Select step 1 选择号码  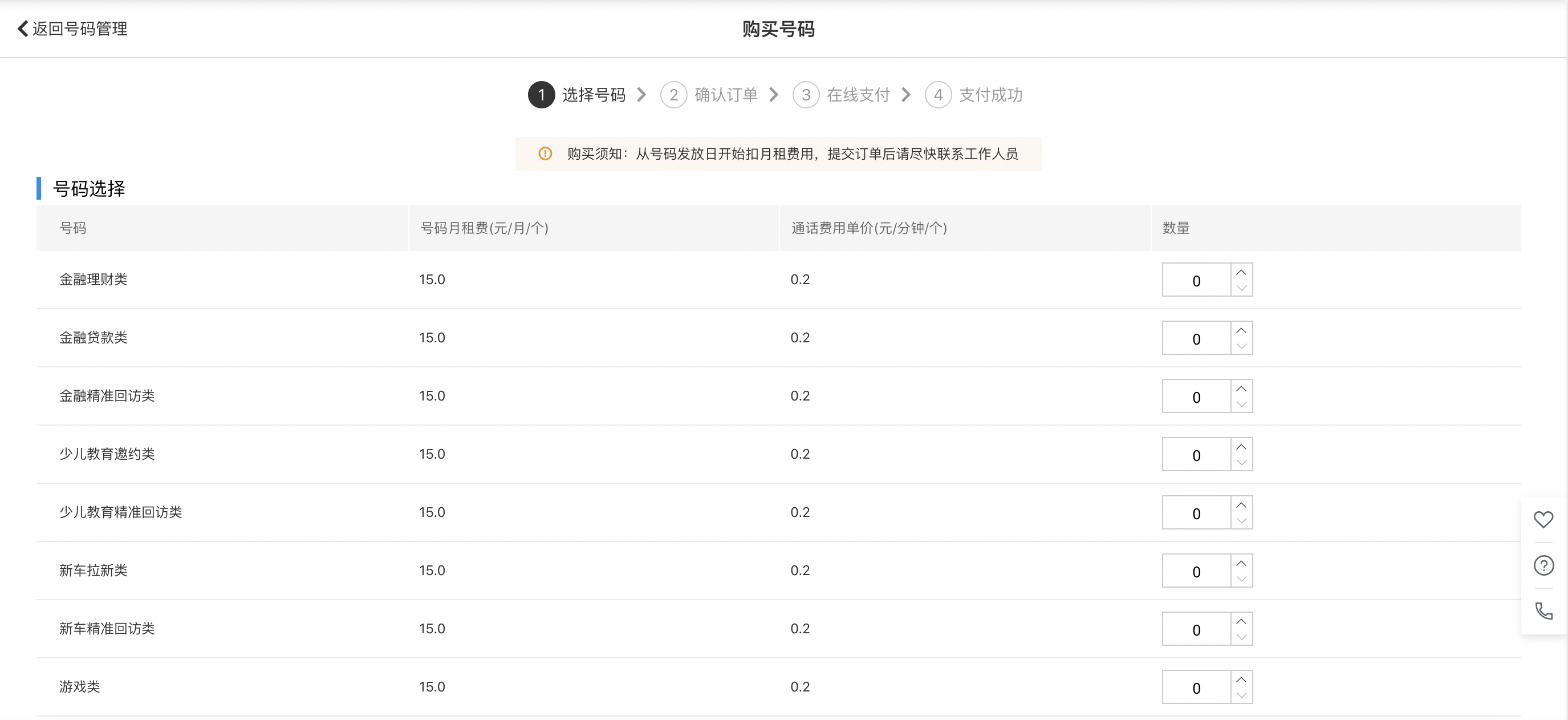click(x=577, y=95)
